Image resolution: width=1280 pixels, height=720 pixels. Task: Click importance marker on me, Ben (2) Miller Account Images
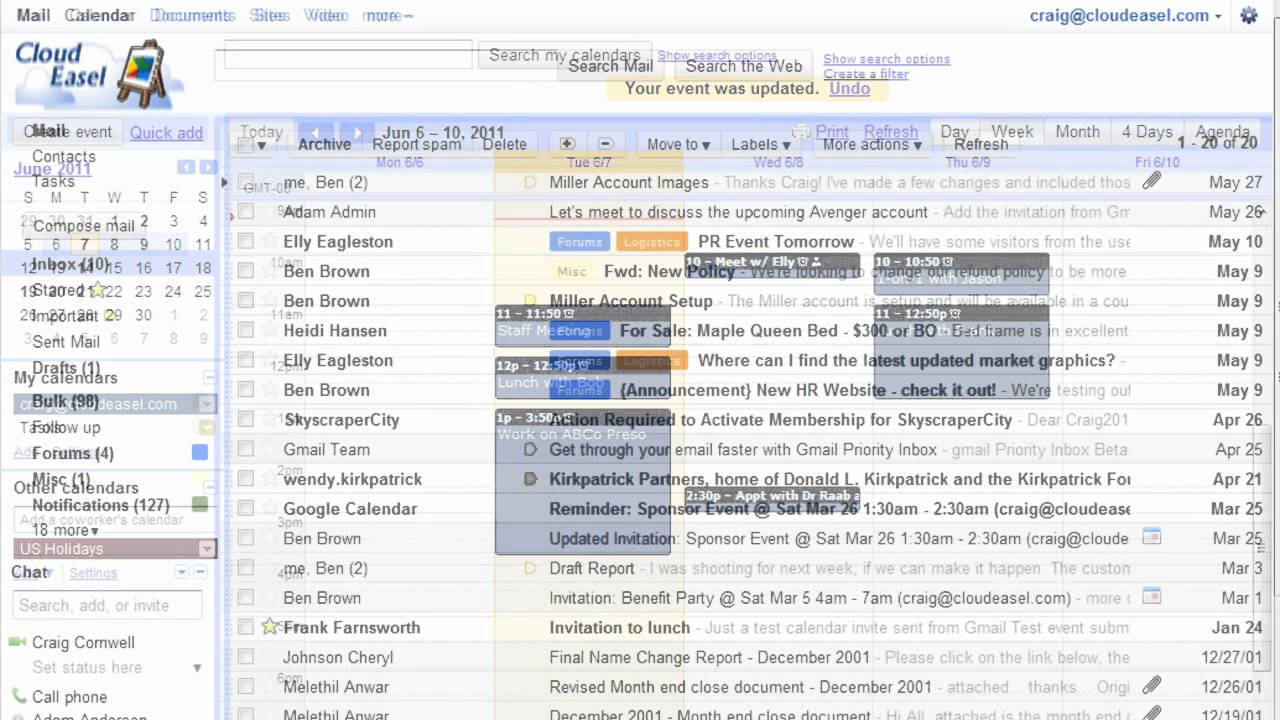(531, 182)
